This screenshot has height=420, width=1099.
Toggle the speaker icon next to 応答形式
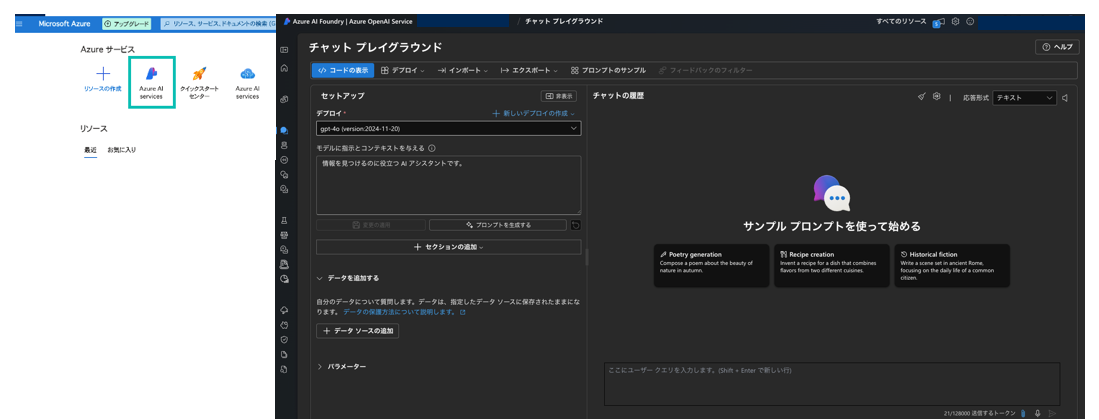click(1065, 98)
